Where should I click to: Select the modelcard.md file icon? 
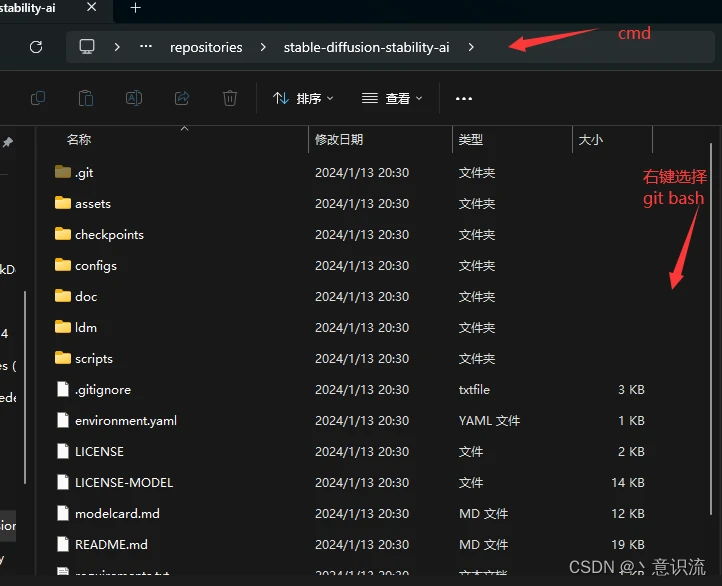63,513
